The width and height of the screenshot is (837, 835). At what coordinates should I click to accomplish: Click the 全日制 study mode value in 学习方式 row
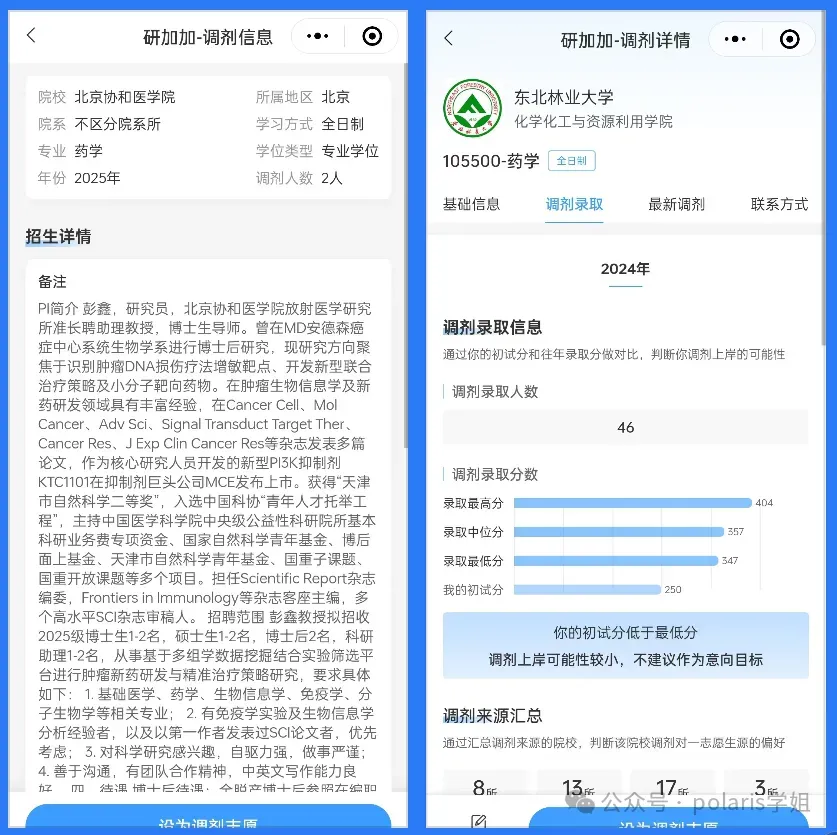343,124
